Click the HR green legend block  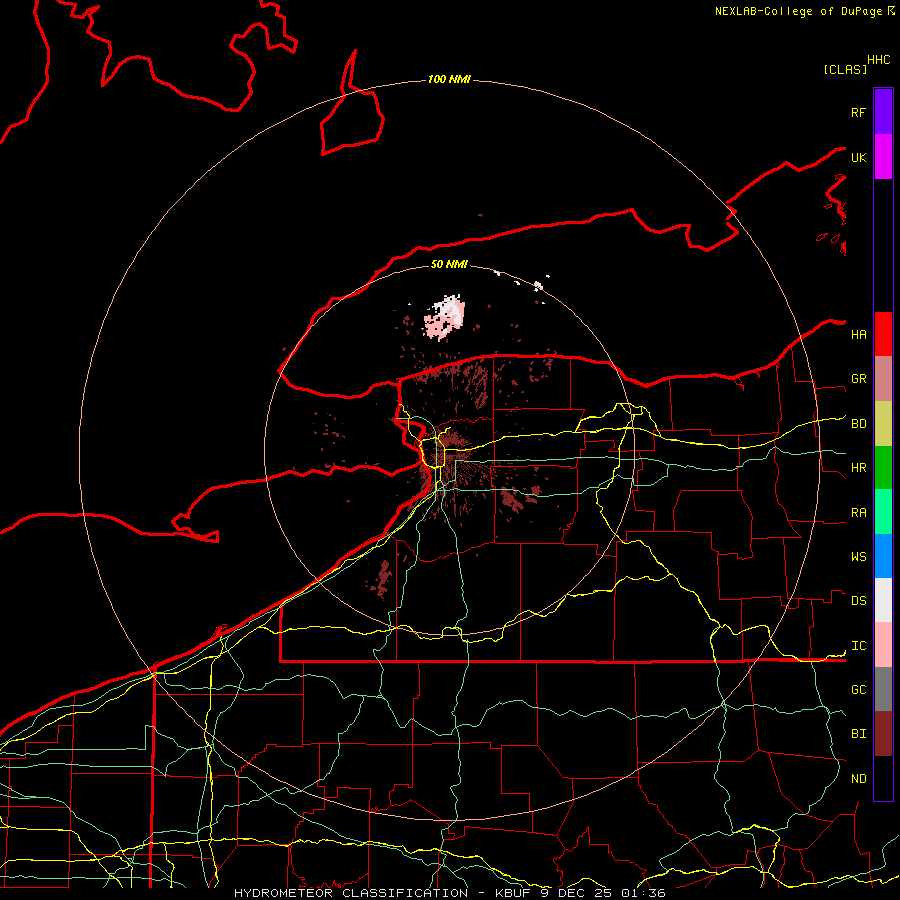883,468
